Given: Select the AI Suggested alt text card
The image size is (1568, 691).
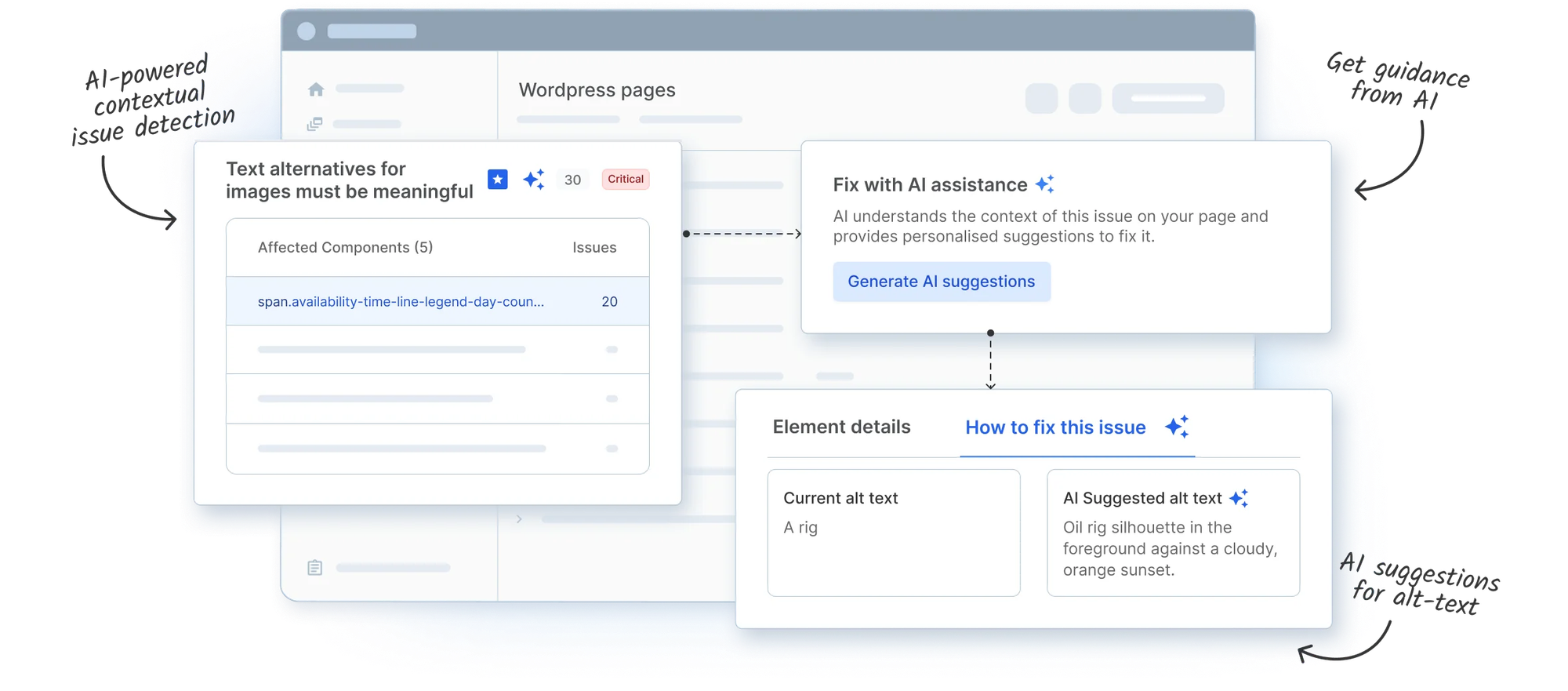Looking at the screenshot, I should coord(1173,533).
